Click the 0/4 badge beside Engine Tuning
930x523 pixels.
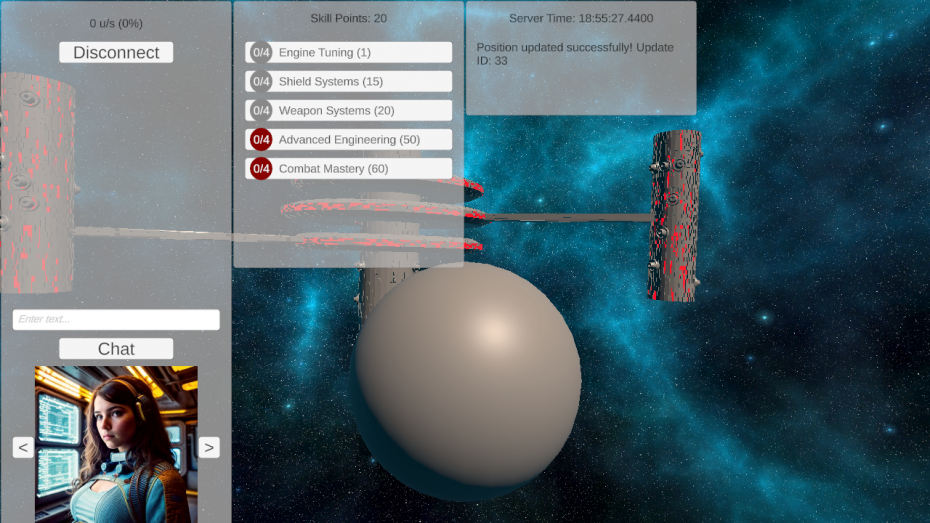pos(261,52)
